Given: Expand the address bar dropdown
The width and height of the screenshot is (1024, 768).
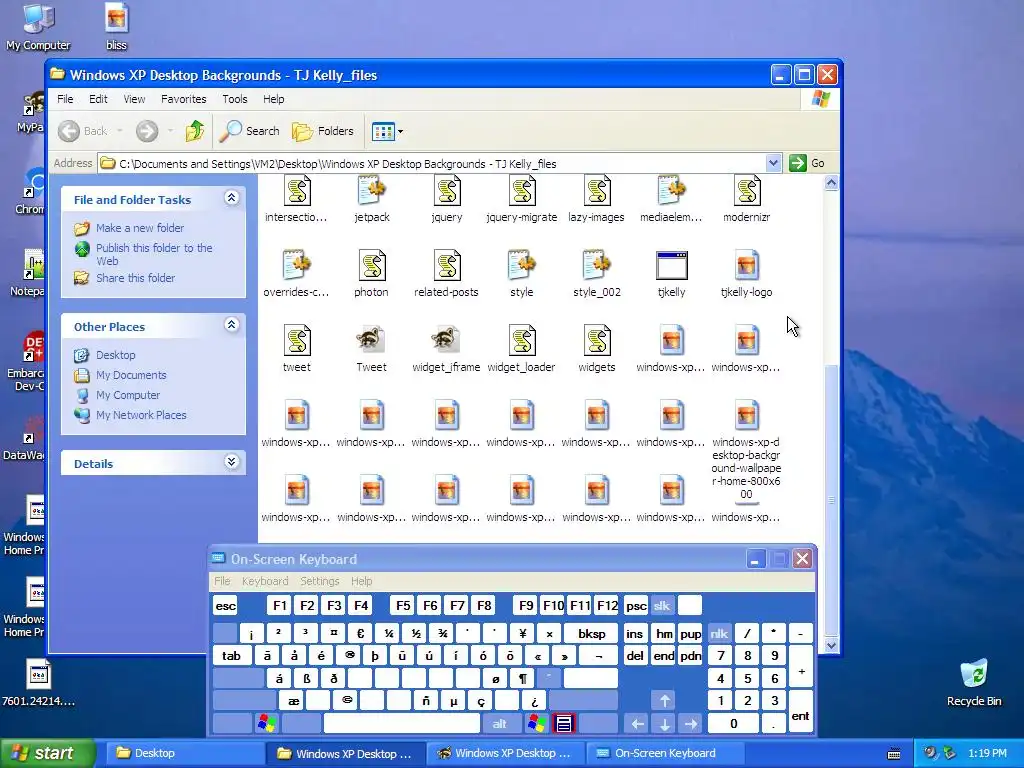Looking at the screenshot, I should coord(773,163).
